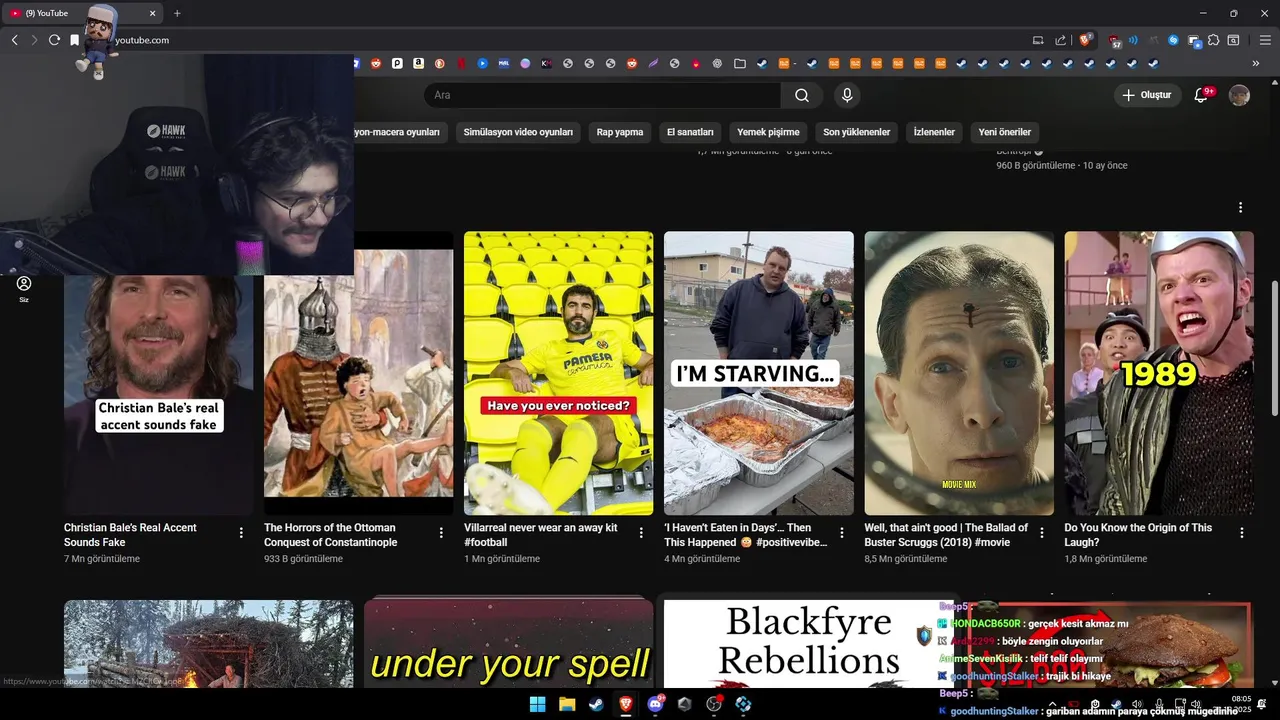
Task: Open options for Ottoman Conquest short
Action: pos(441,533)
